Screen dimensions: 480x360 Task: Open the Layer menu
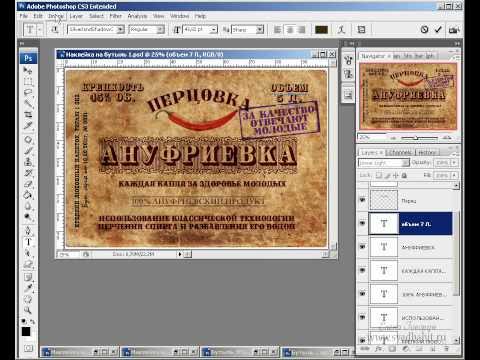coord(76,16)
